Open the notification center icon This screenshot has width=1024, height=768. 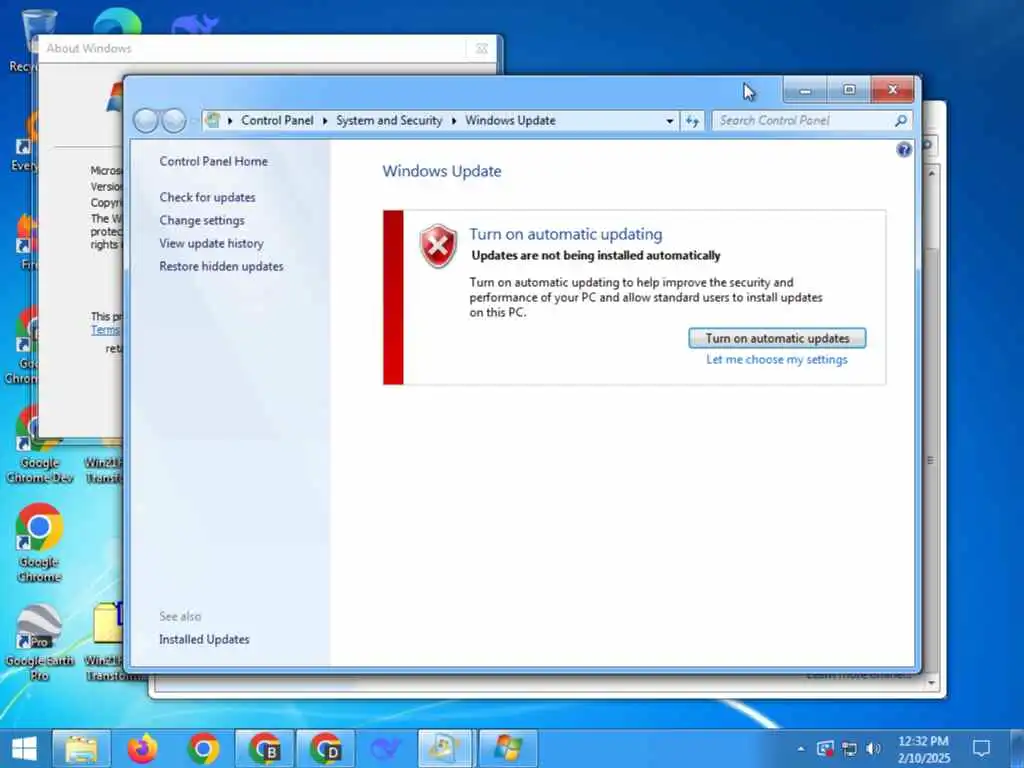point(981,748)
